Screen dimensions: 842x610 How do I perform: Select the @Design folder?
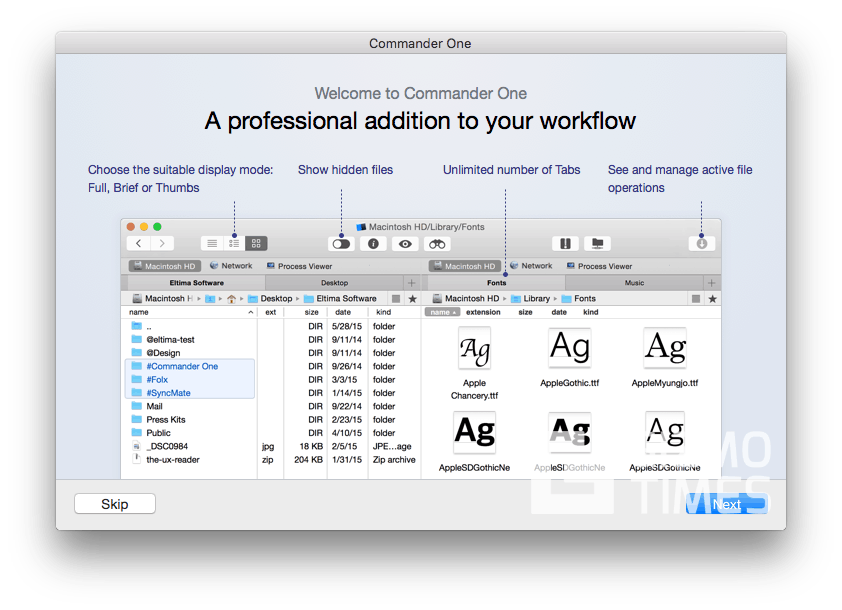273,353
